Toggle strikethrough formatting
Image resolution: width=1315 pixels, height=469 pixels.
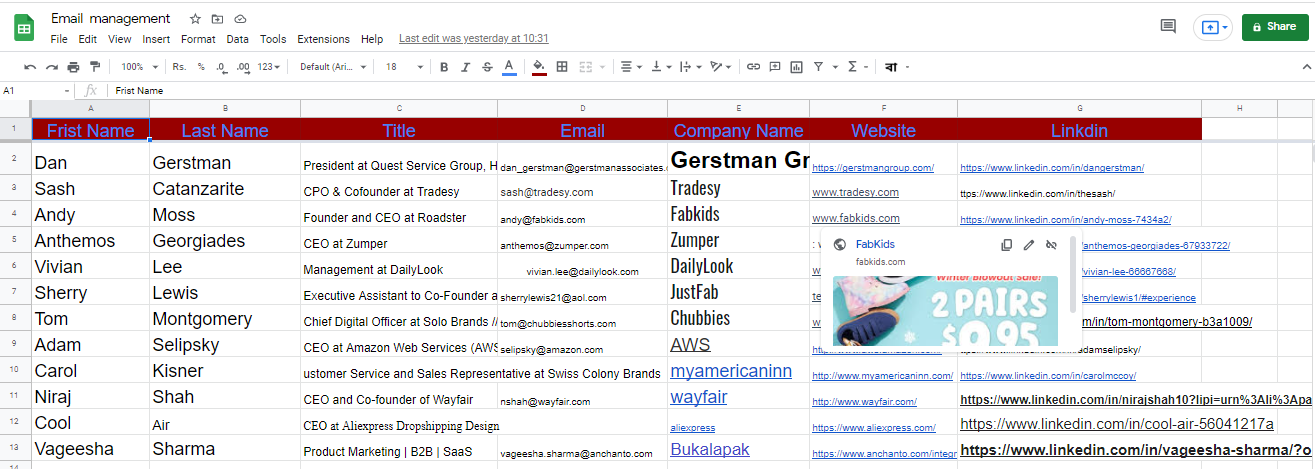coord(487,67)
